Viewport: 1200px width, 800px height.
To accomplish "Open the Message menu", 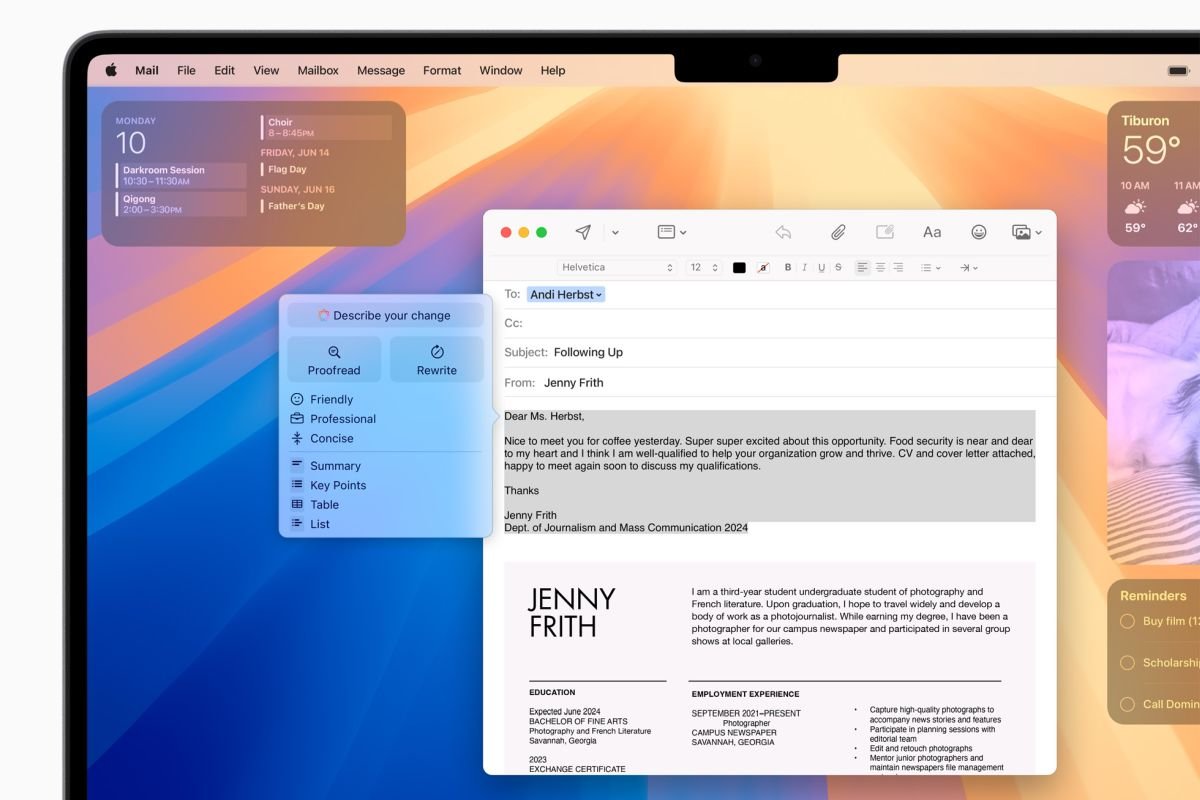I will (x=381, y=71).
